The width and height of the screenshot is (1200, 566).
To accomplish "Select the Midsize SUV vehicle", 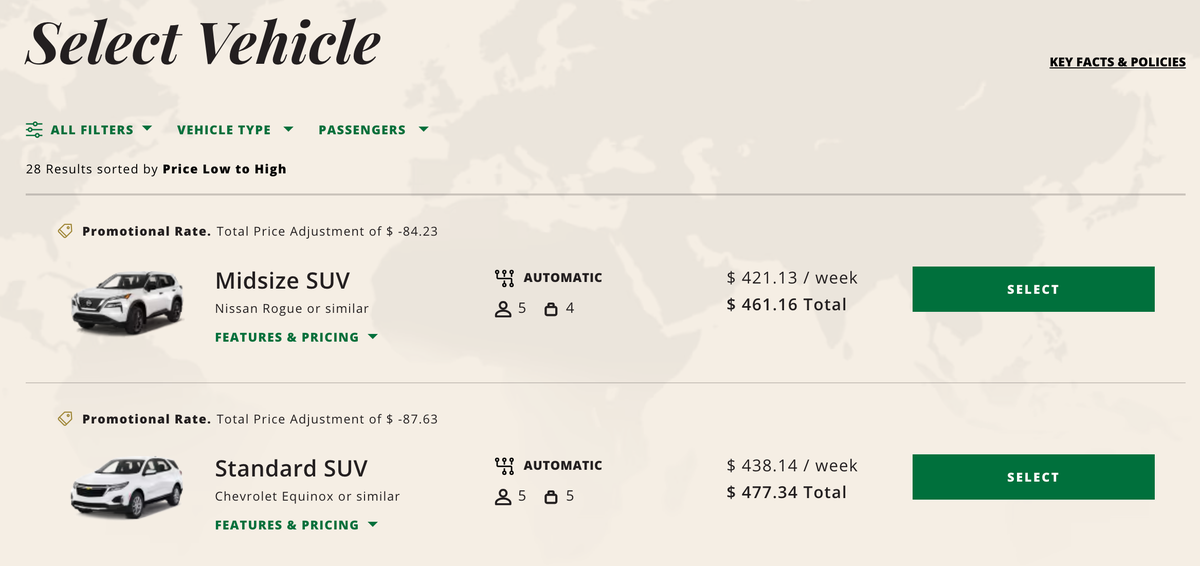I will (1033, 289).
